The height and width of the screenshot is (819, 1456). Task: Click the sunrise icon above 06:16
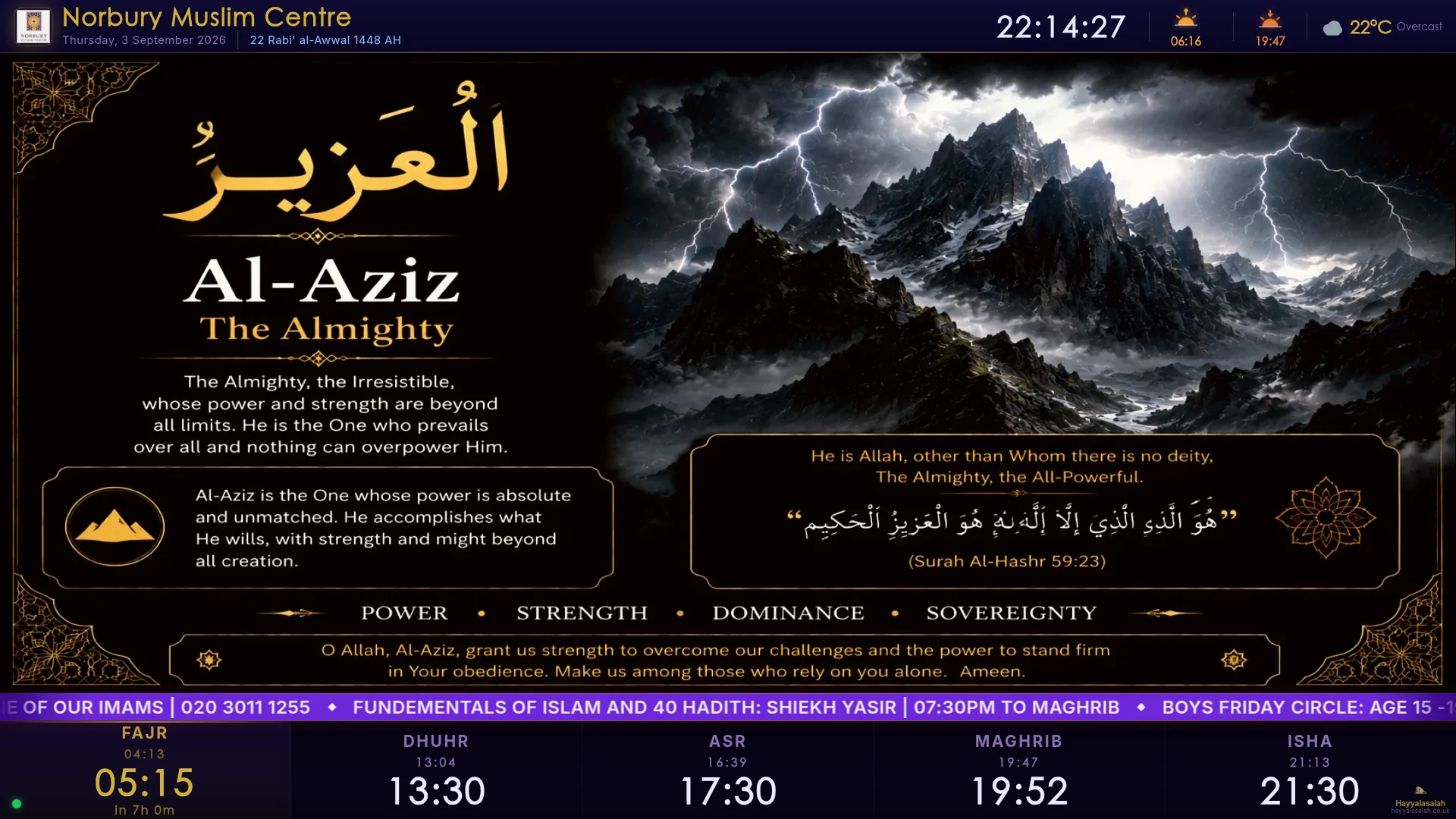pos(1185,18)
